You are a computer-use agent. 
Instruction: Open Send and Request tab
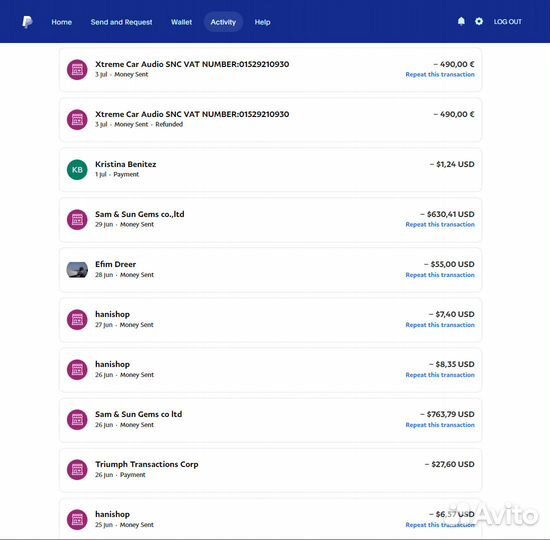click(x=121, y=22)
